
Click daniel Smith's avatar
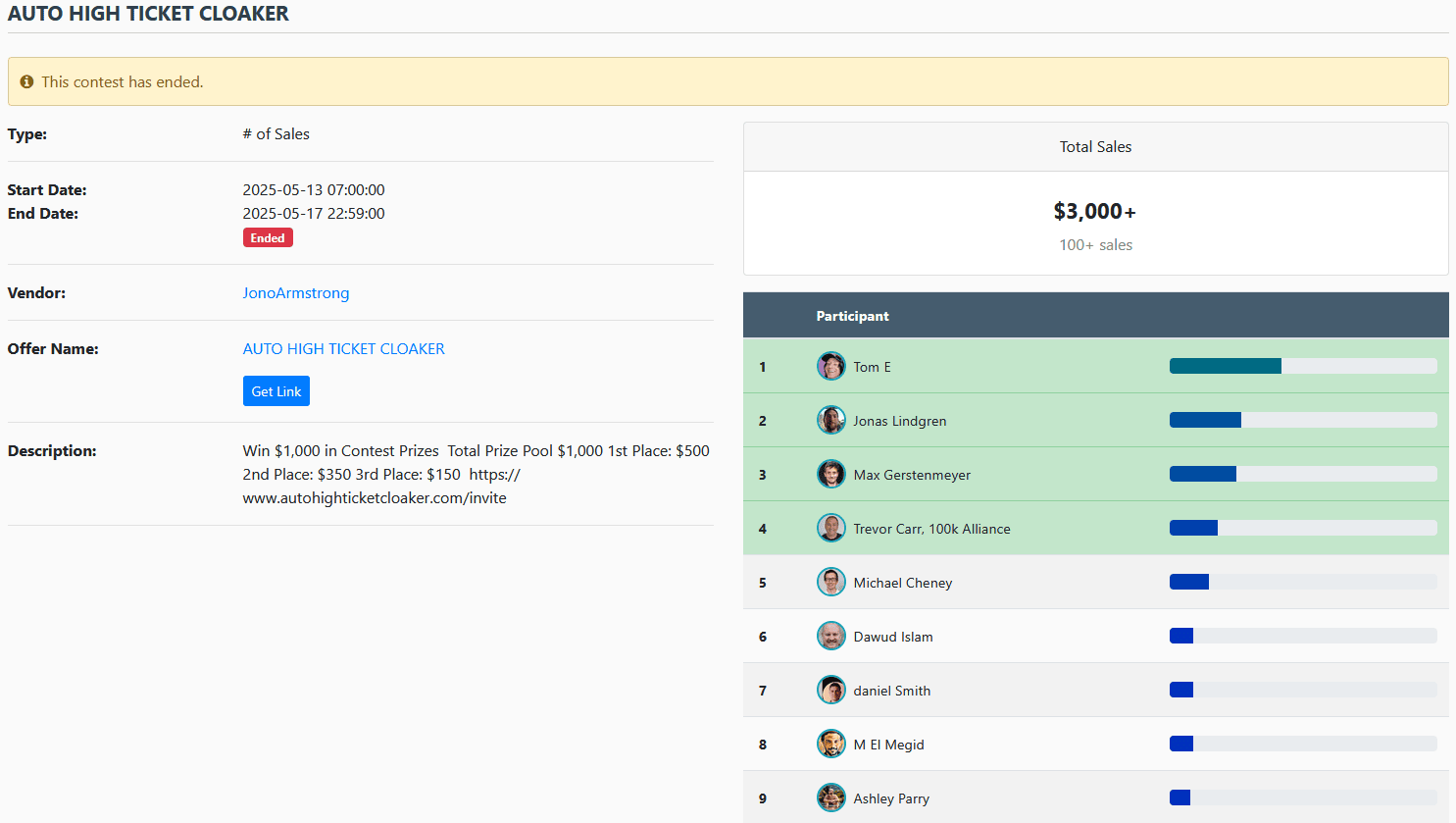[x=830, y=691]
